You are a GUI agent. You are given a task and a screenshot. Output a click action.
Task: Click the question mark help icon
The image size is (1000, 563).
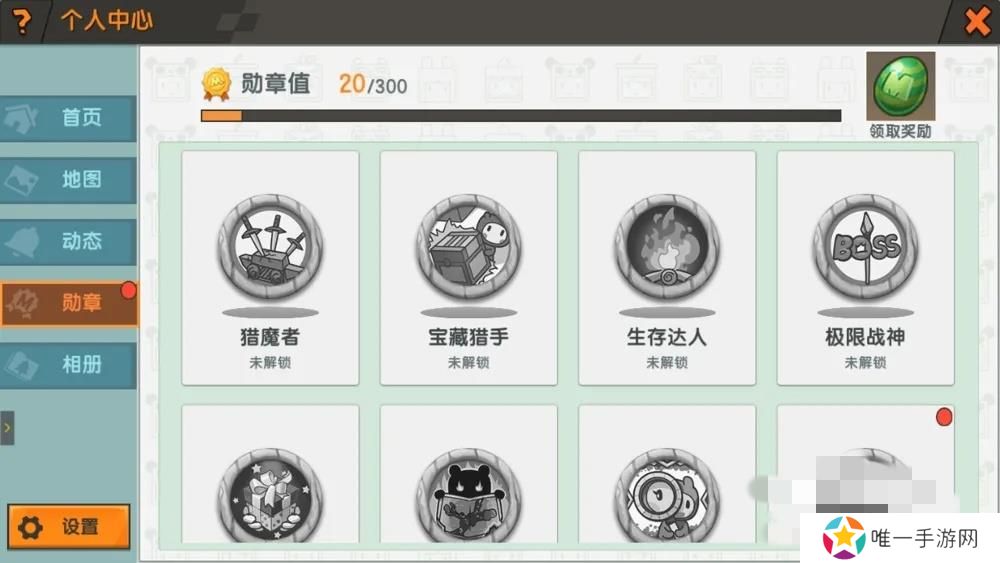pyautogui.click(x=21, y=21)
